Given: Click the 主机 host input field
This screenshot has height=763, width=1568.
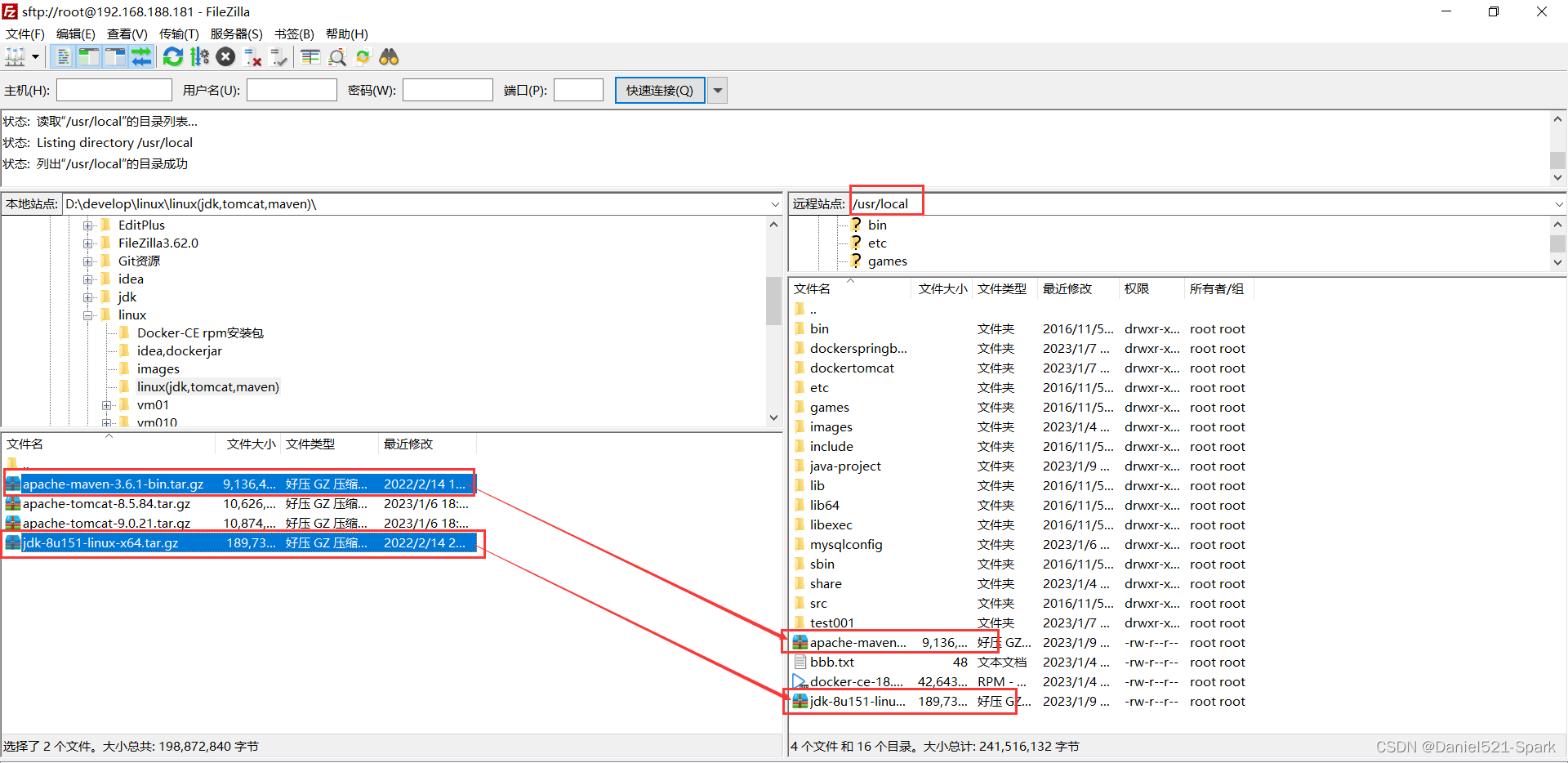Looking at the screenshot, I should pyautogui.click(x=114, y=90).
